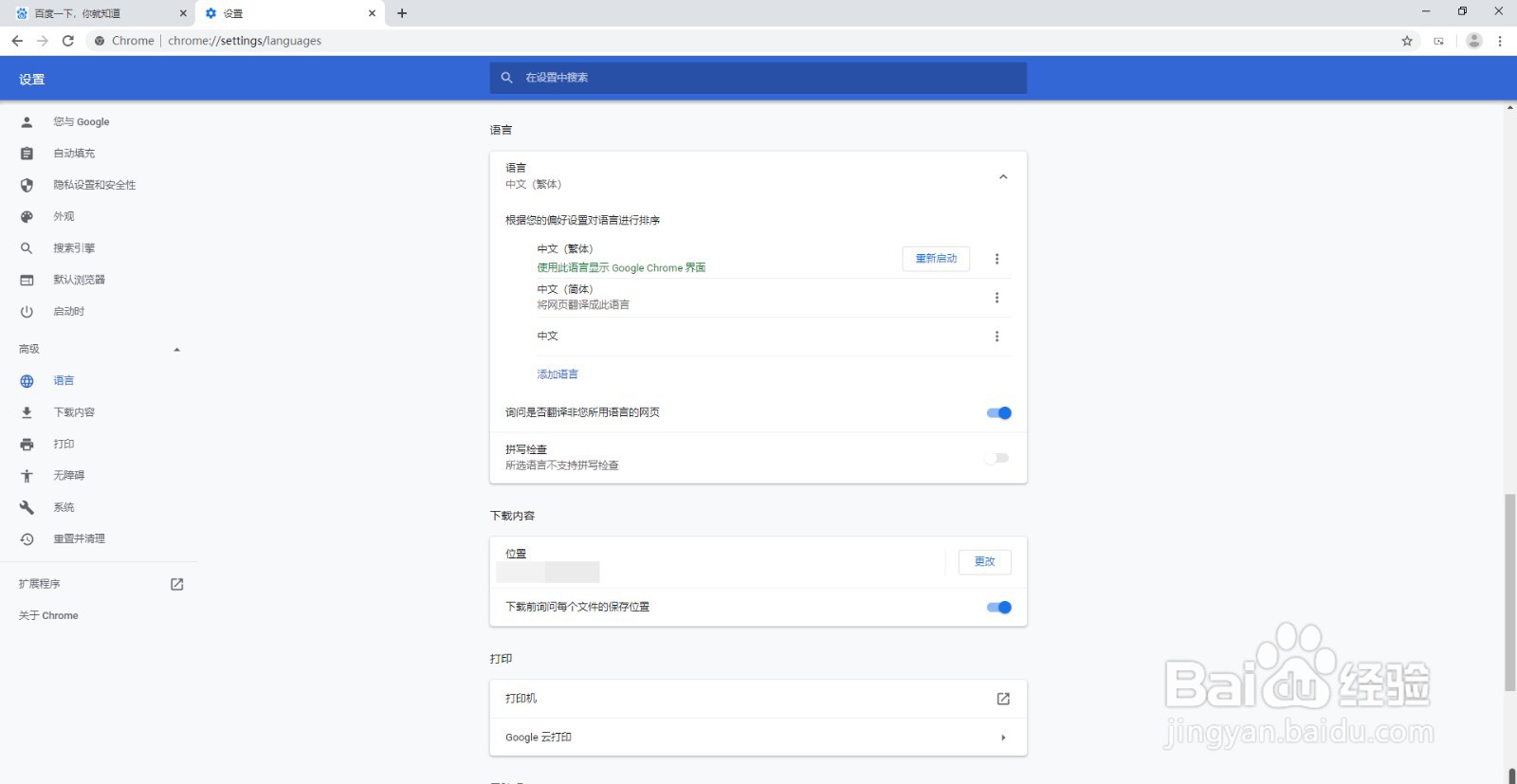1517x784 pixels.
Task: Open 重置并清理 in the sidebar
Action: click(x=80, y=538)
